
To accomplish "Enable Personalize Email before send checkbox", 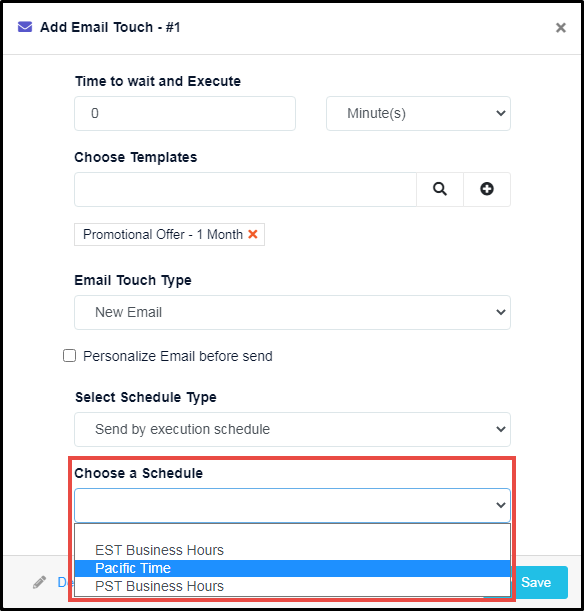I will [69, 356].
